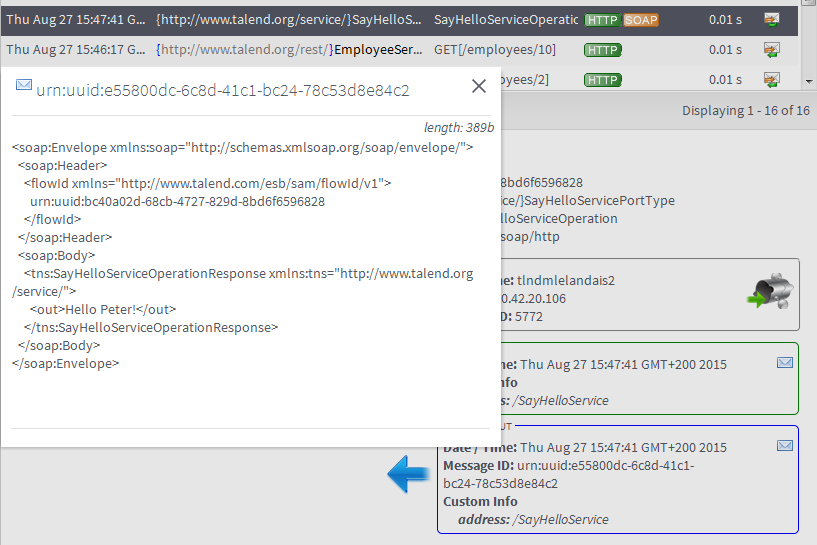
Task: Click 0.01 s duration in employees/10 row
Action: click(725, 50)
